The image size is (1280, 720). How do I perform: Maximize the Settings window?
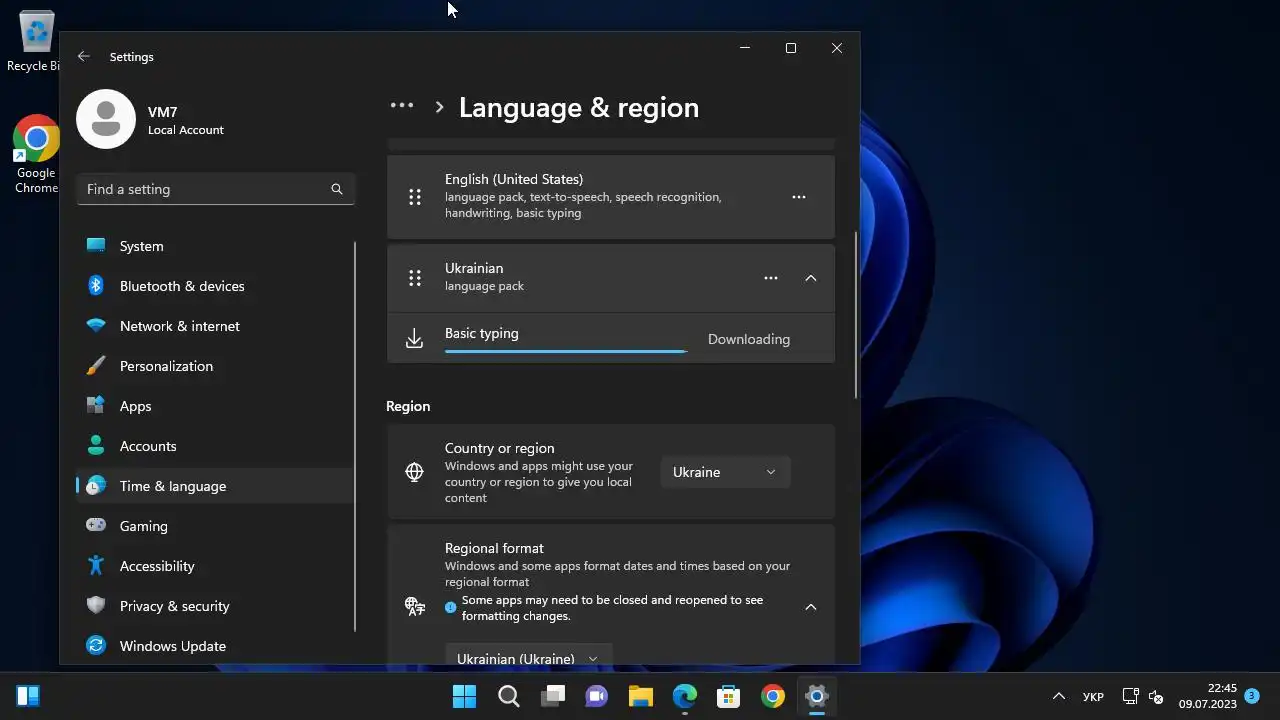click(x=791, y=48)
